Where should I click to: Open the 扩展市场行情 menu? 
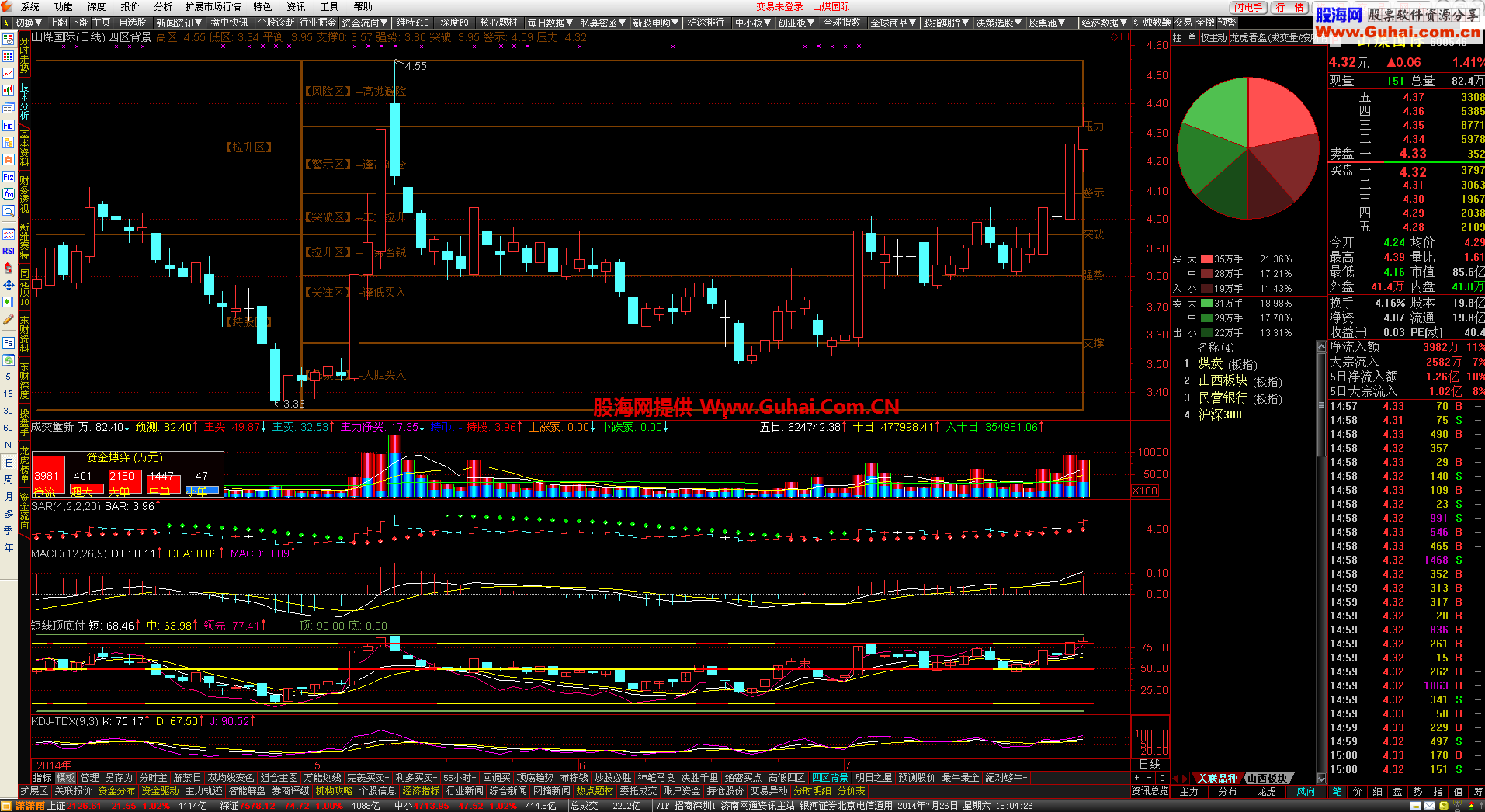213,7
